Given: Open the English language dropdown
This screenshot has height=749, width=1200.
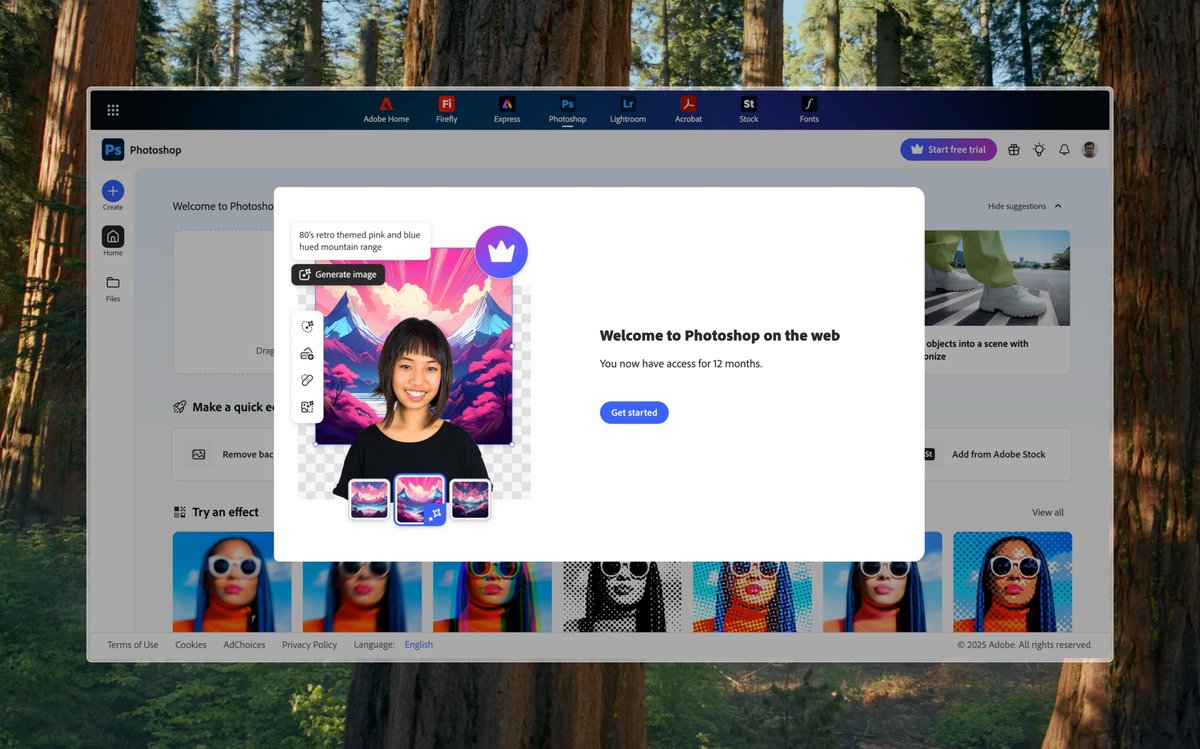Looking at the screenshot, I should pos(418,644).
